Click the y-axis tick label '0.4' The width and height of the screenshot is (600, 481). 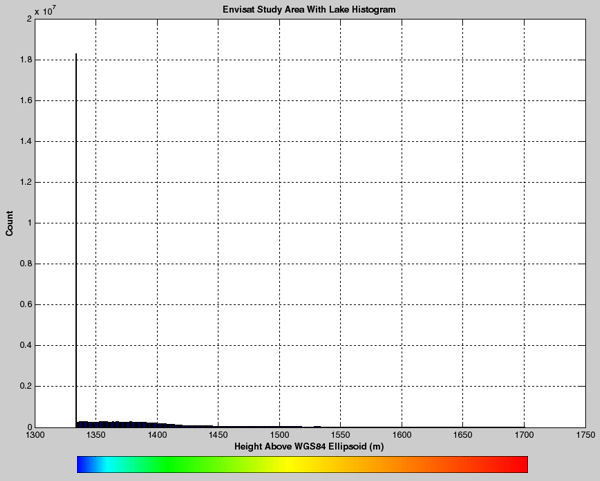[x=26, y=346]
